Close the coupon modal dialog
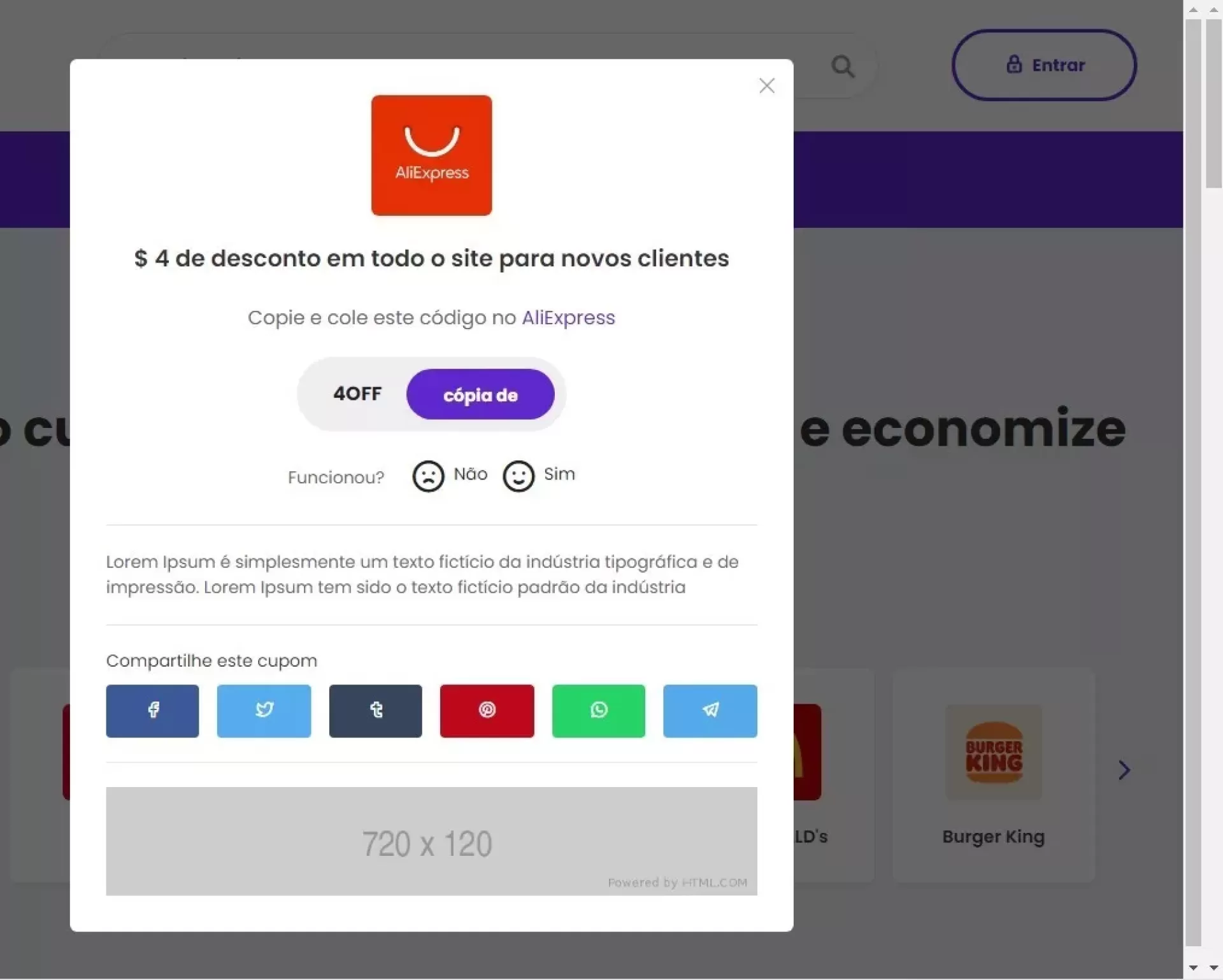 point(766,86)
